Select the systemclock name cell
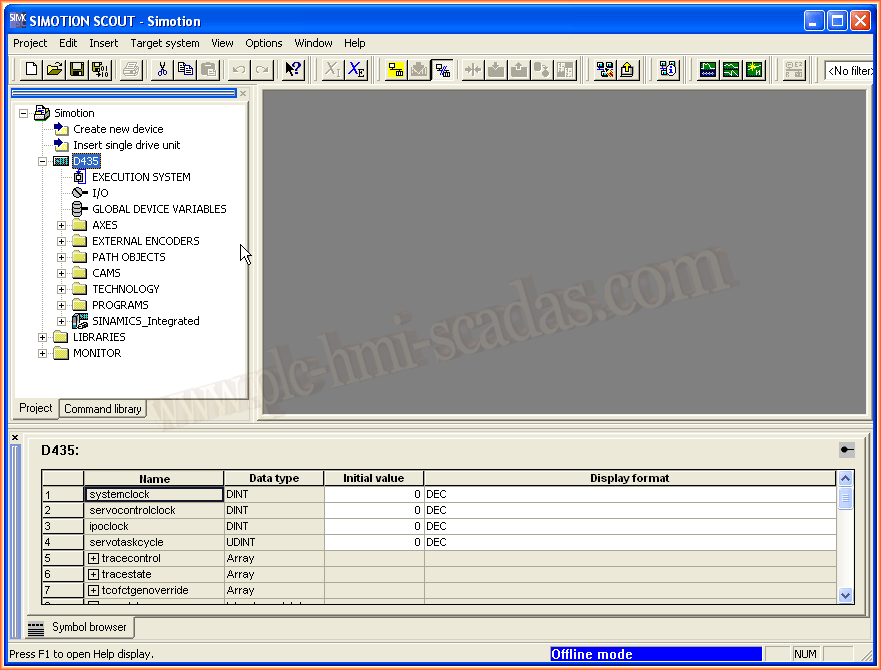881x670 pixels. point(154,494)
